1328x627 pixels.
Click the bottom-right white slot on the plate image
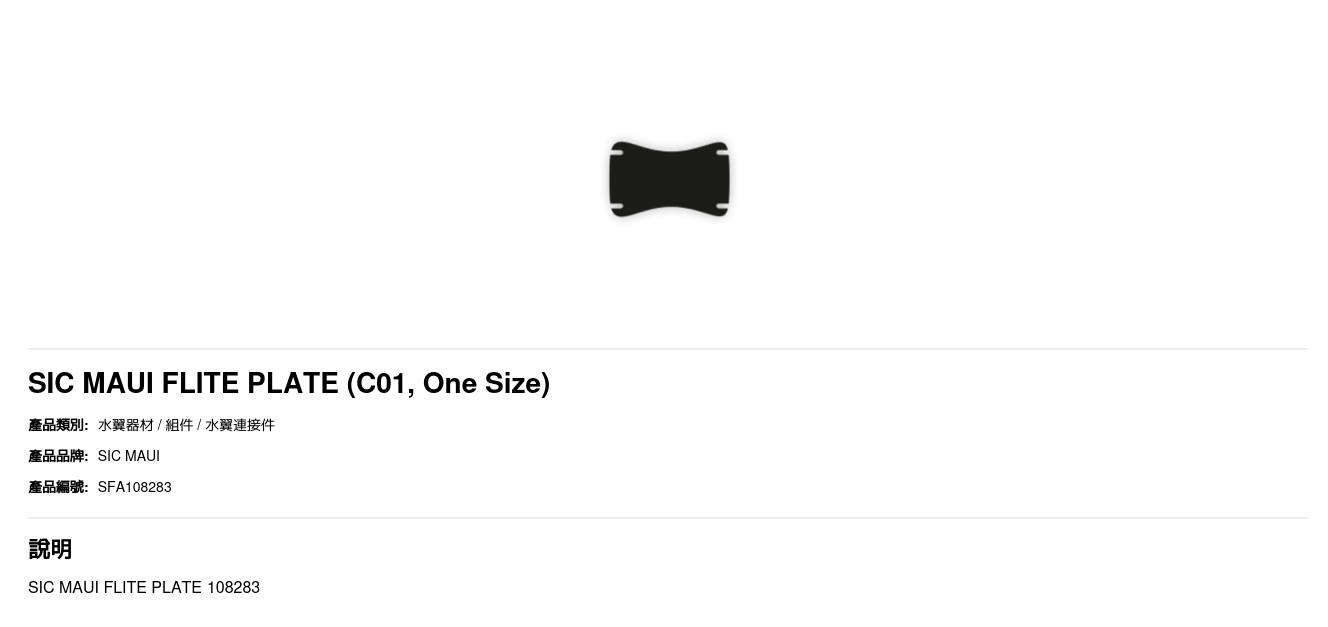(722, 207)
